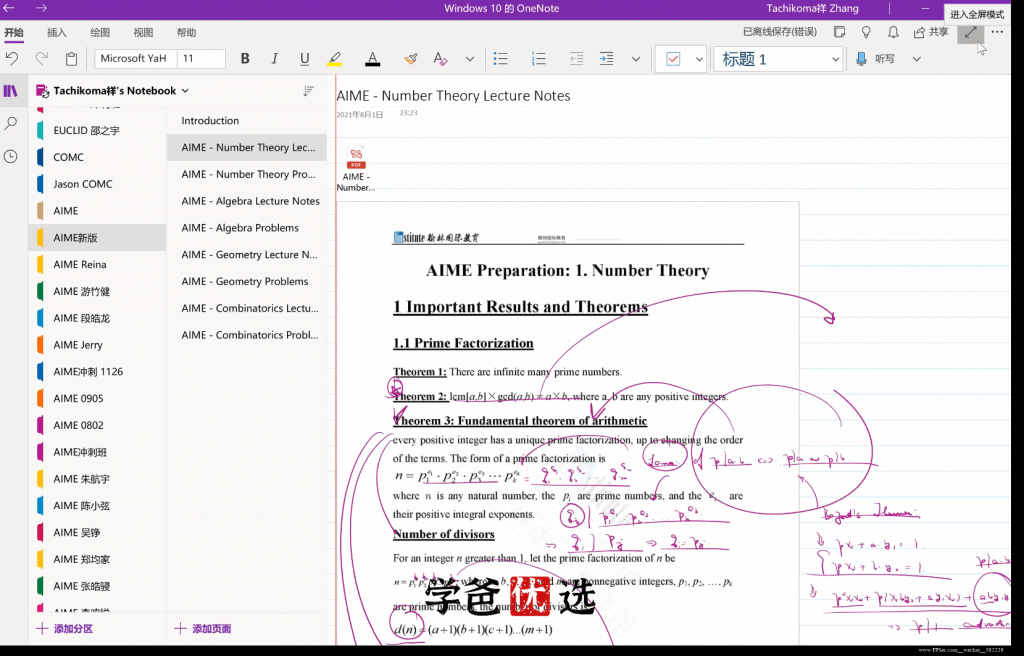Open search in left sidebar
The width and height of the screenshot is (1024, 656).
point(11,123)
